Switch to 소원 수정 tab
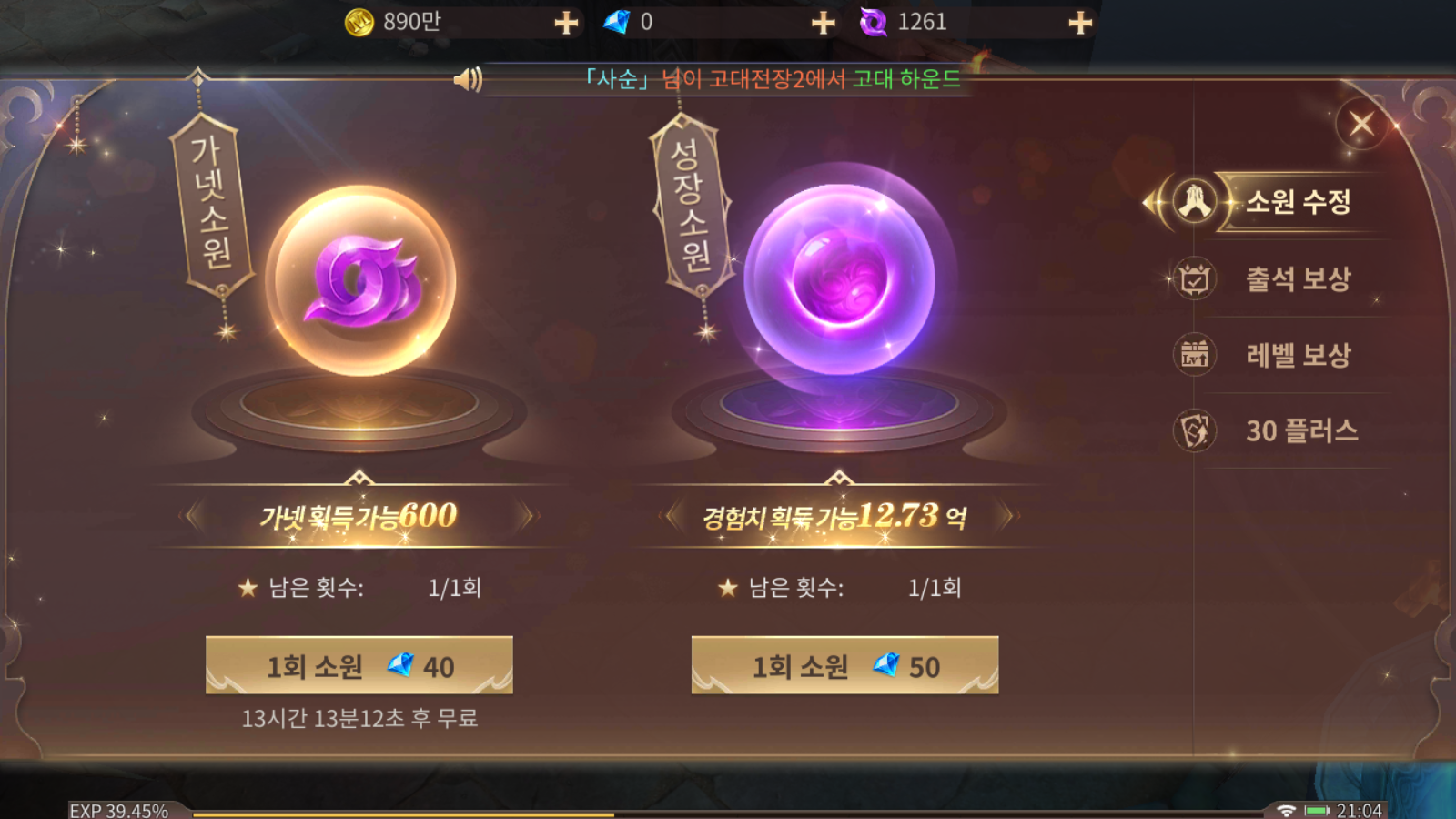The image size is (1456, 819). 1298,201
